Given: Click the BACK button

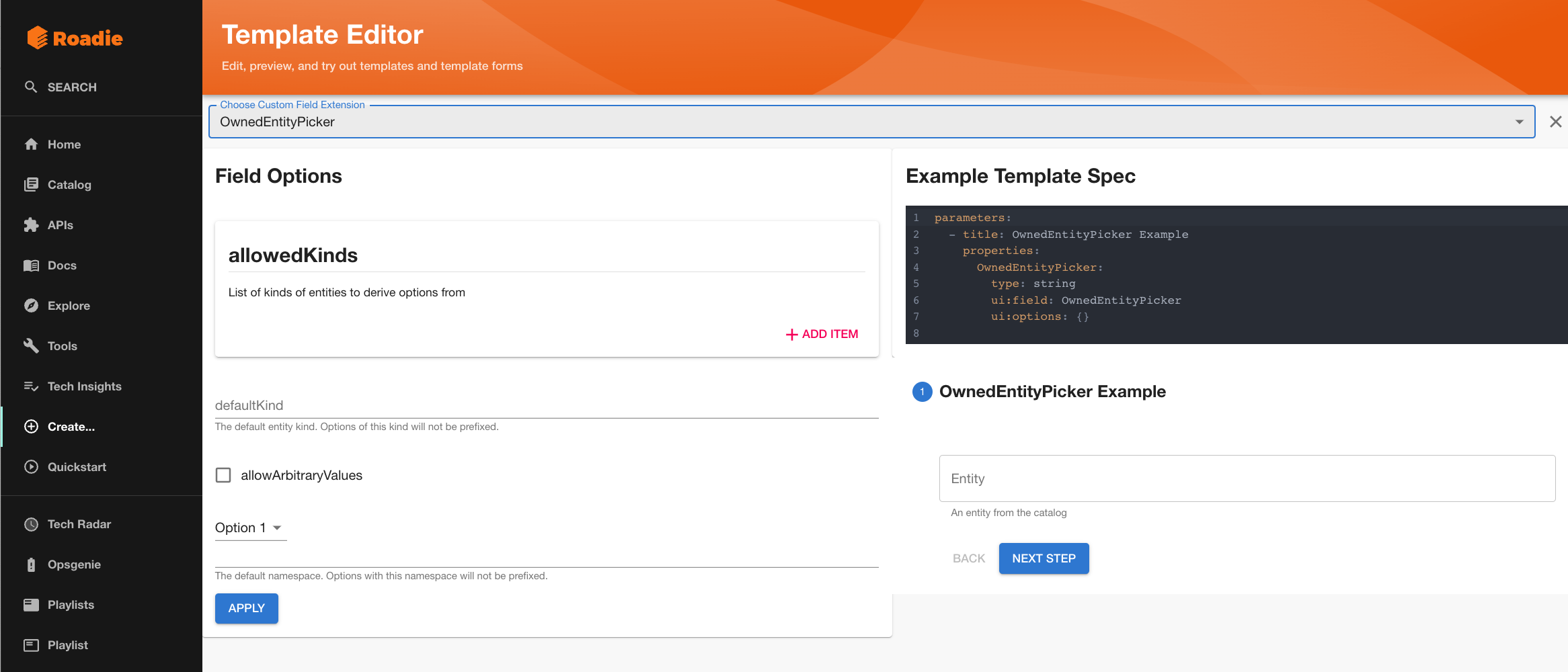Looking at the screenshot, I should [969, 558].
